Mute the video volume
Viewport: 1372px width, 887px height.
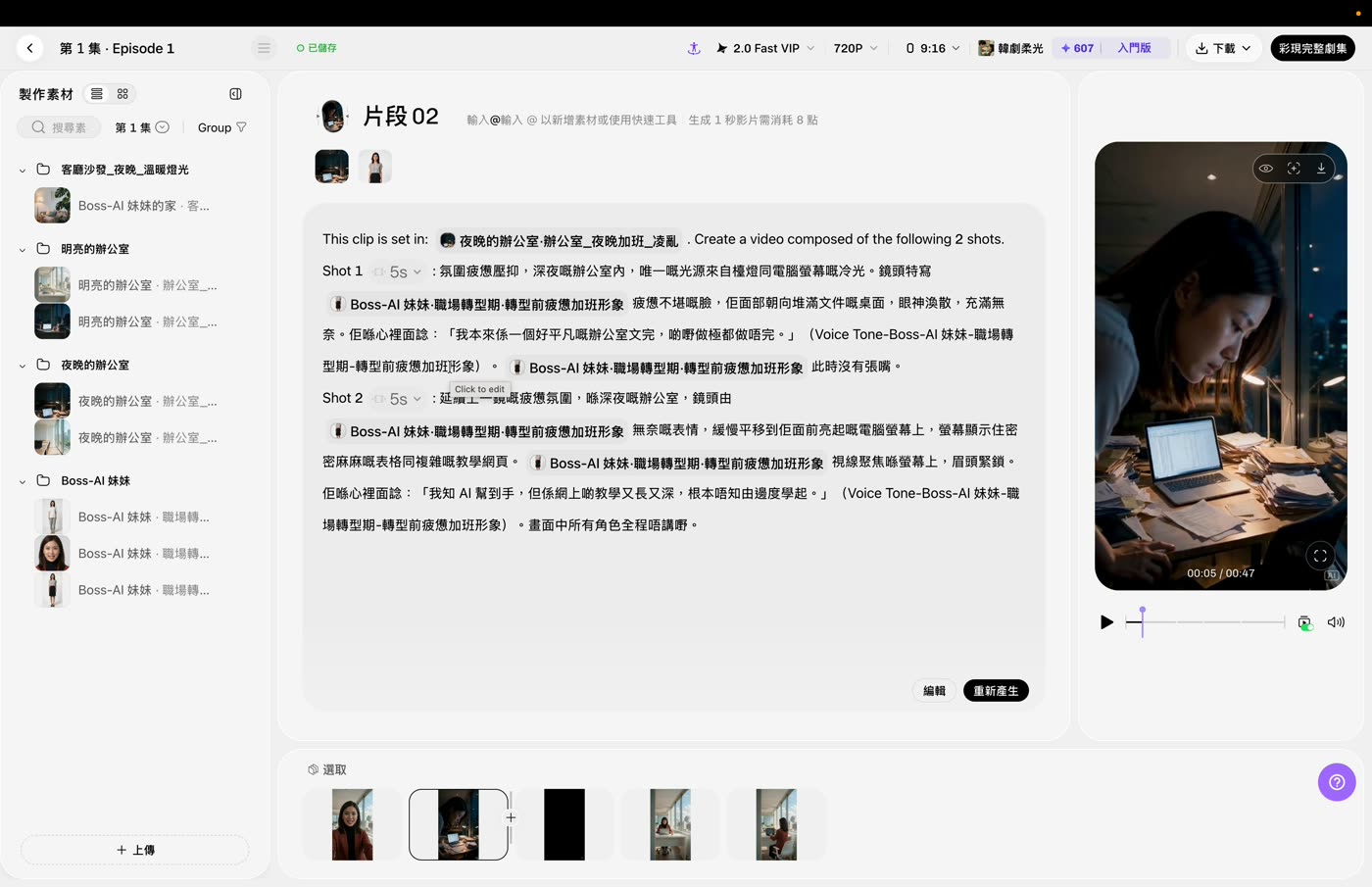point(1336,622)
